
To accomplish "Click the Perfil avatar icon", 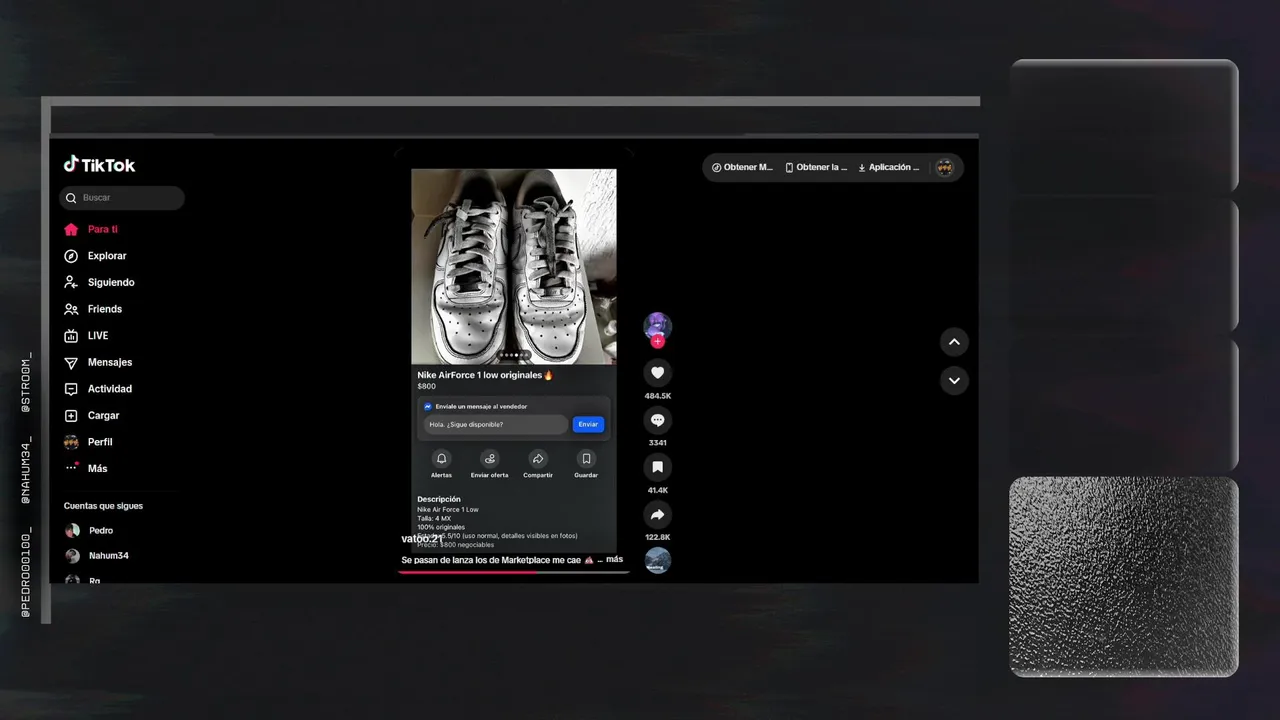I will coord(71,442).
